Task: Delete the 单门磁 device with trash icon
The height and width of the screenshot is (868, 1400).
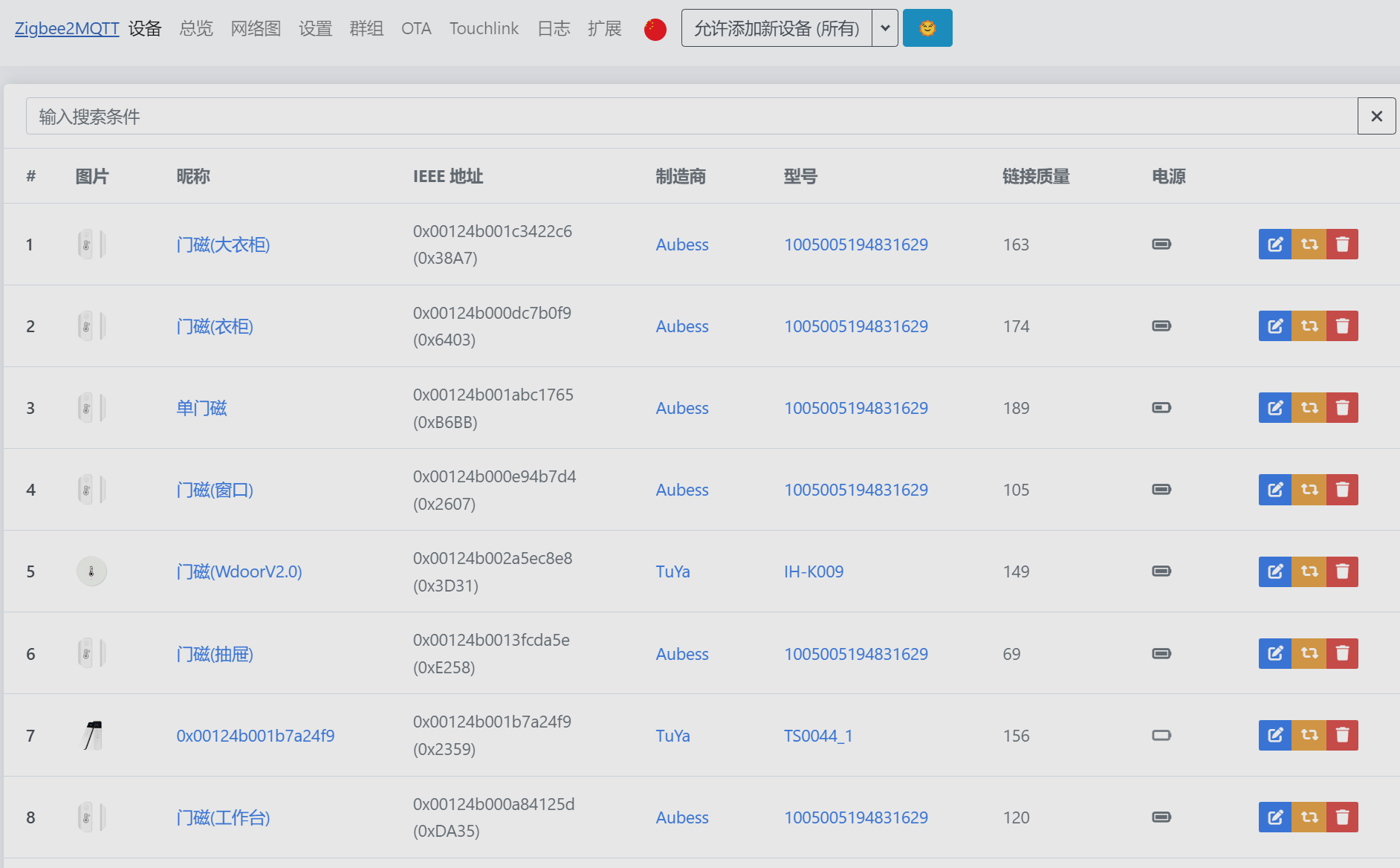Action: click(1342, 408)
